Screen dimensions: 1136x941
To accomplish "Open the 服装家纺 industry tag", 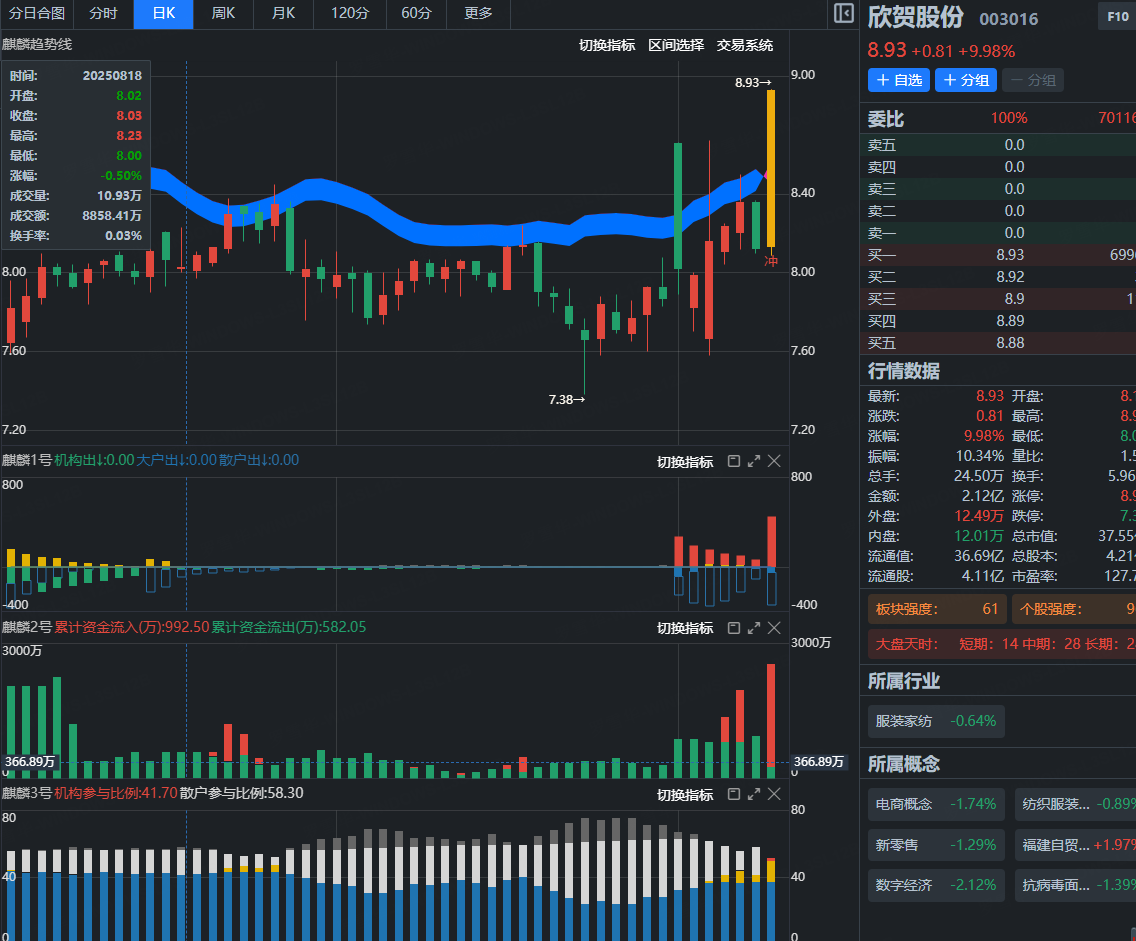I will click(x=935, y=720).
